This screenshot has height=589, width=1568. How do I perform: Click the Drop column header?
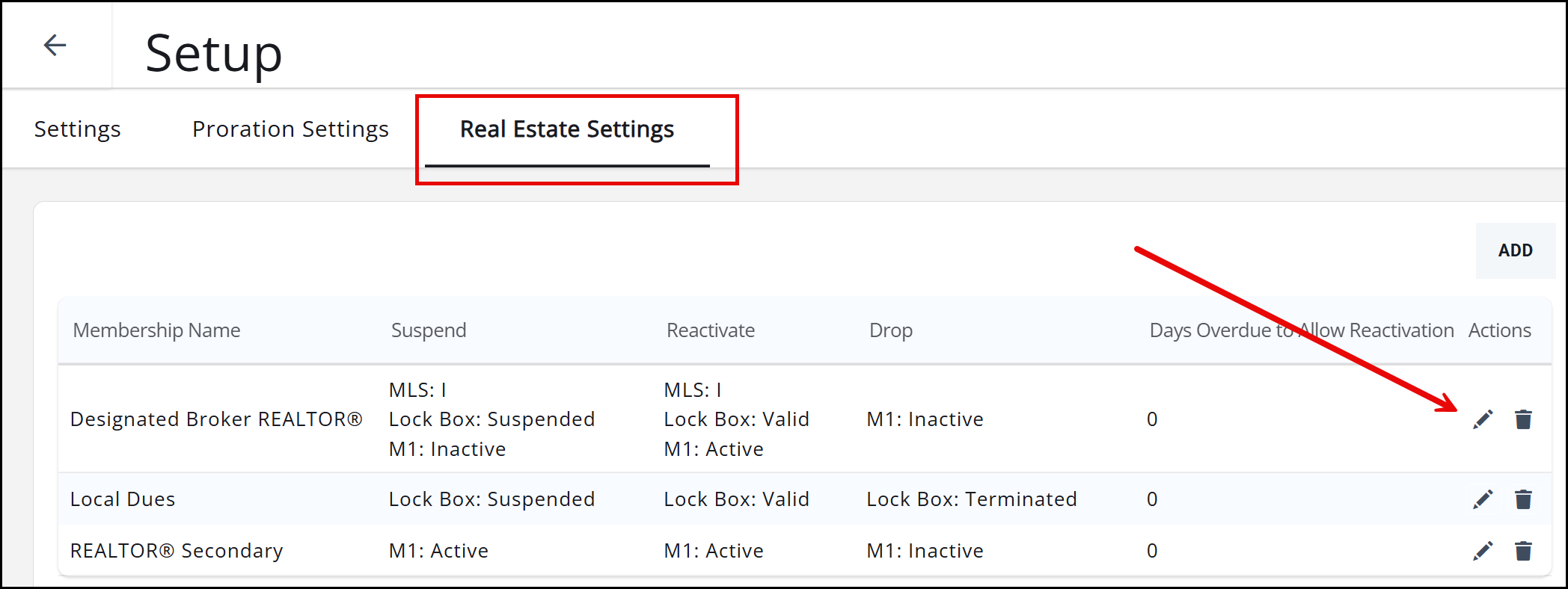click(x=890, y=330)
